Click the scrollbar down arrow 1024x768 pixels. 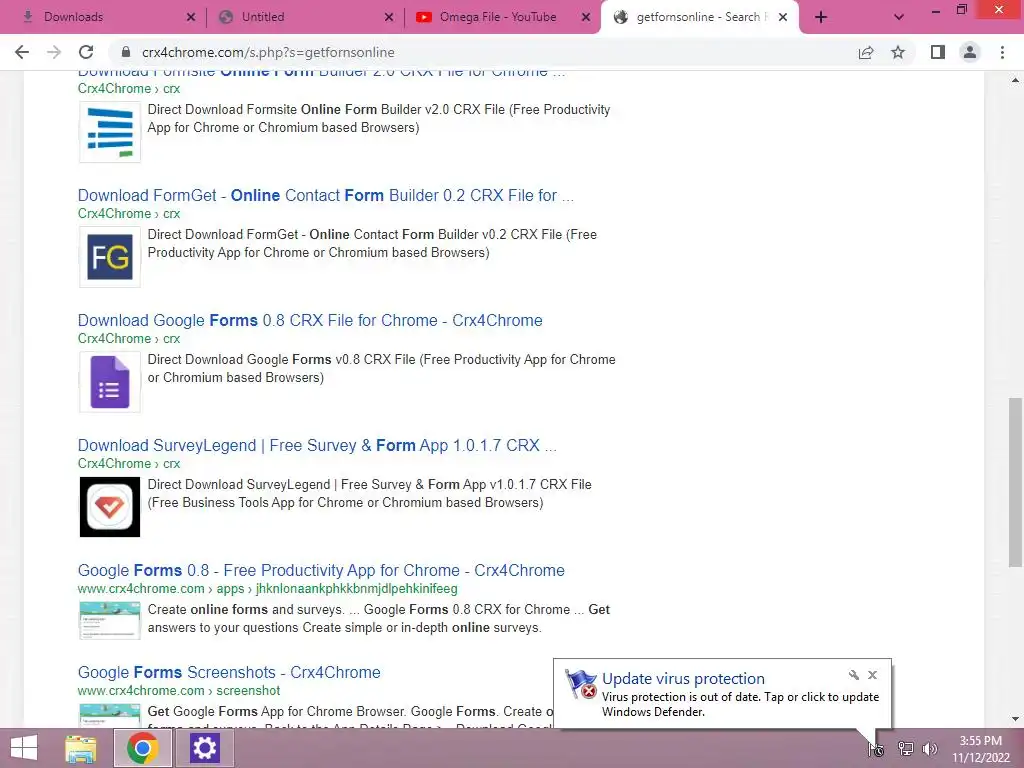(1015, 719)
